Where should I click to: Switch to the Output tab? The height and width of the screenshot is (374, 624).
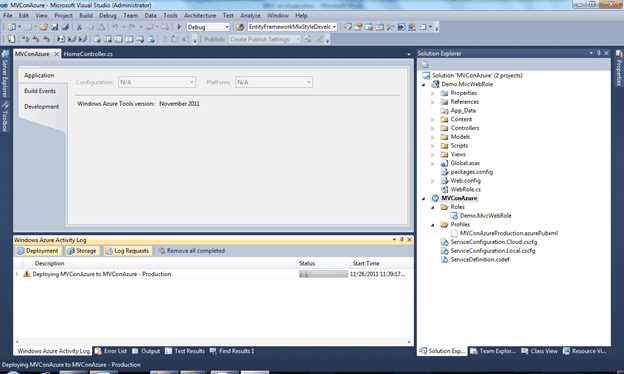click(146, 351)
